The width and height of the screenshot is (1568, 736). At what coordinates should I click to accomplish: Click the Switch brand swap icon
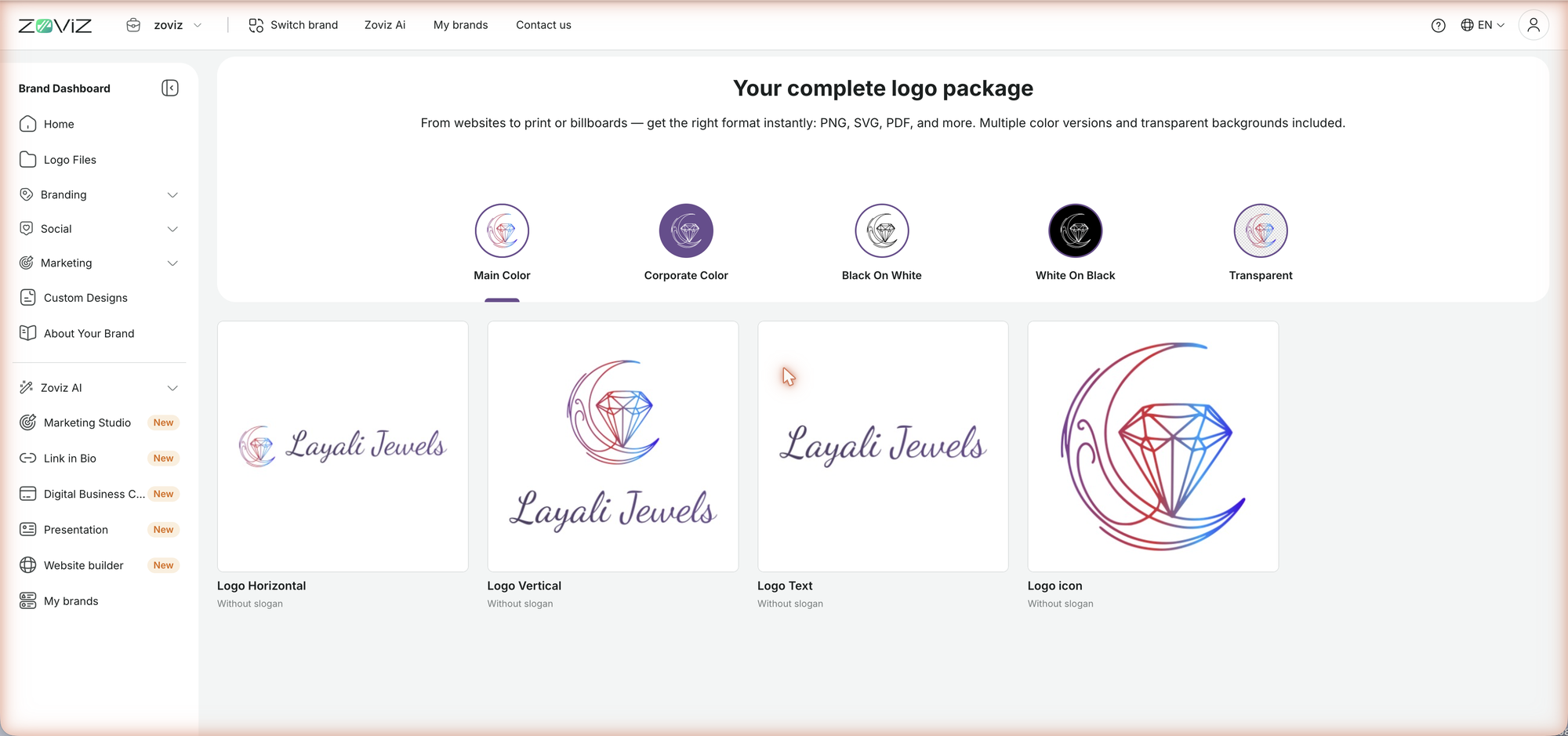point(256,25)
